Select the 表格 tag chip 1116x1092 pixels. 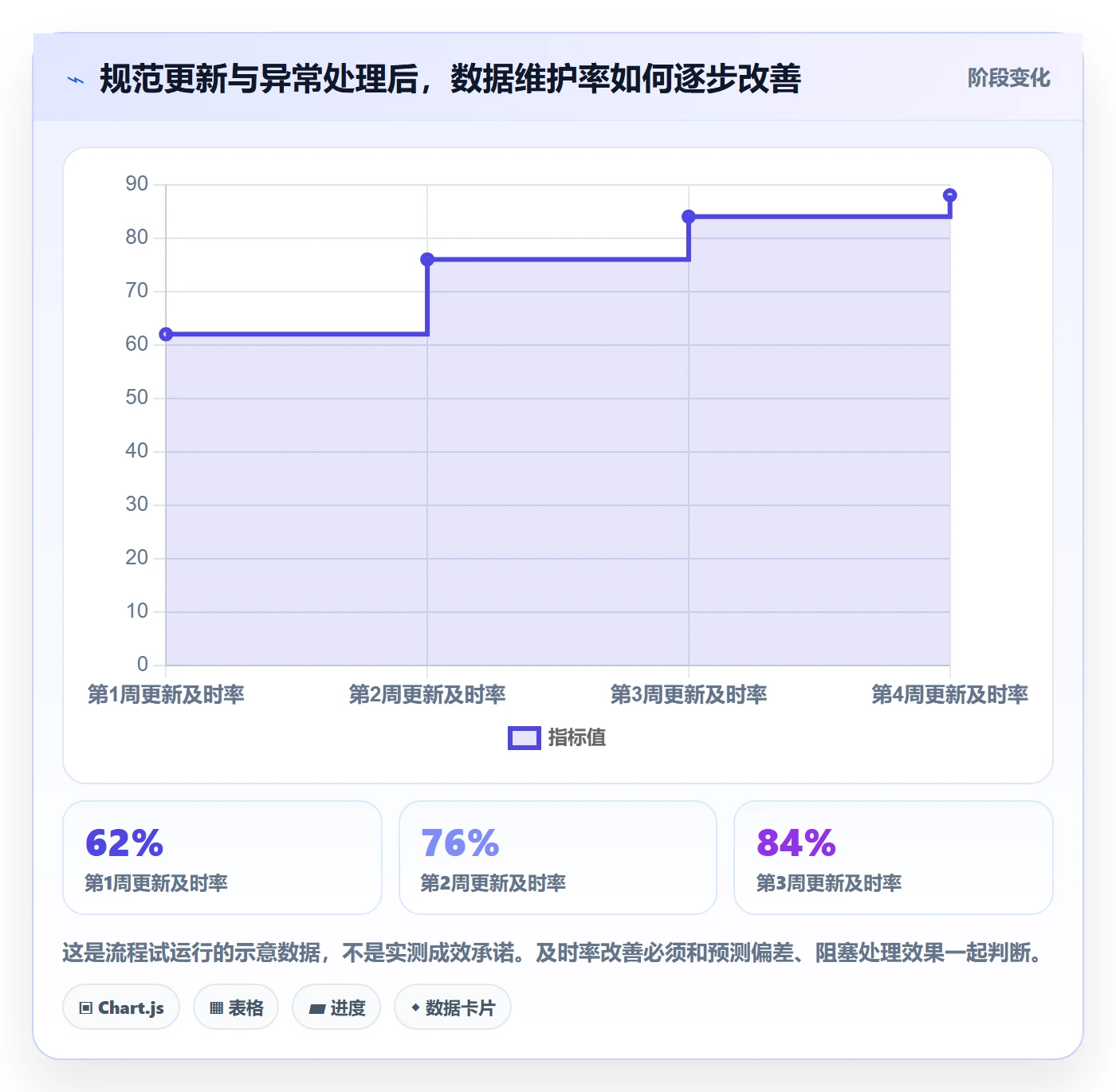coord(236,1008)
